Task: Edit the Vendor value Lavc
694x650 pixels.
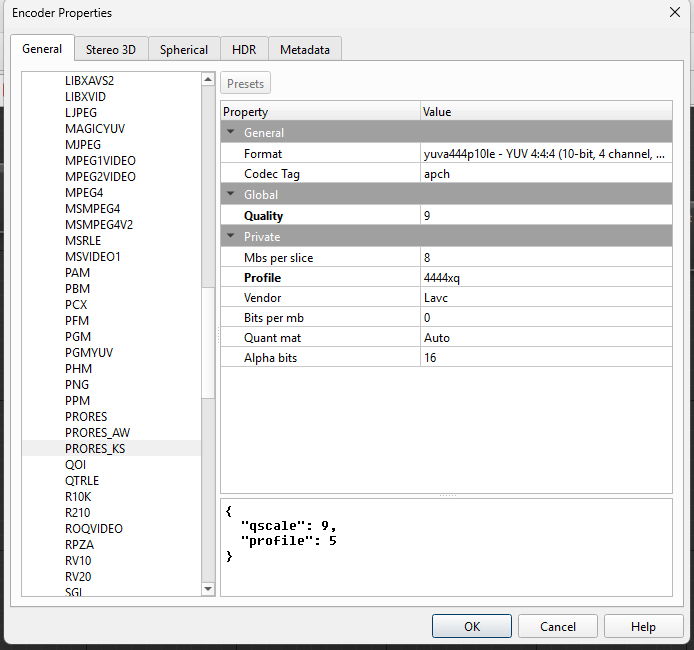Action: pos(546,297)
